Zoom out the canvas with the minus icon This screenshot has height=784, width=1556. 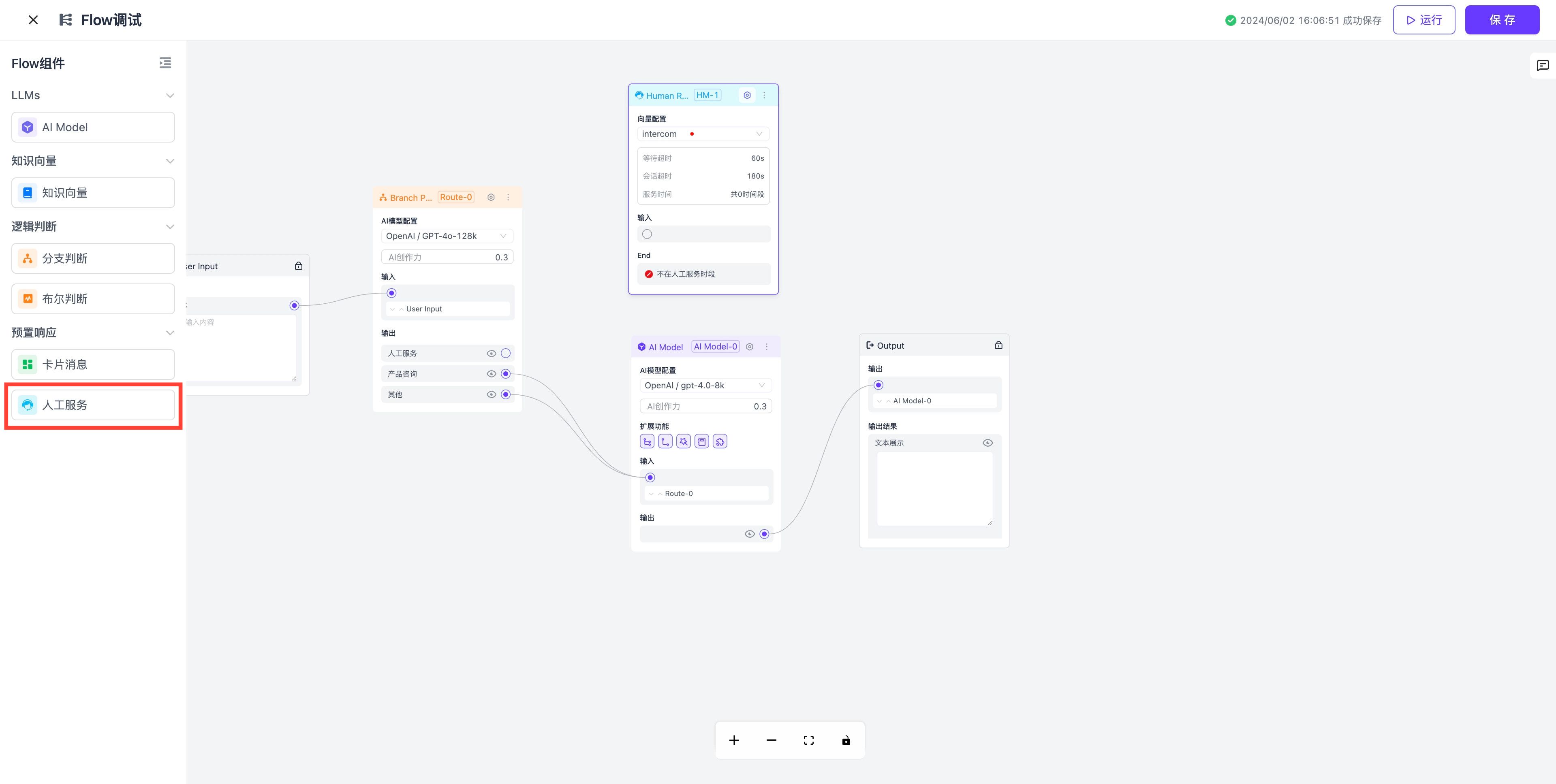pos(772,741)
